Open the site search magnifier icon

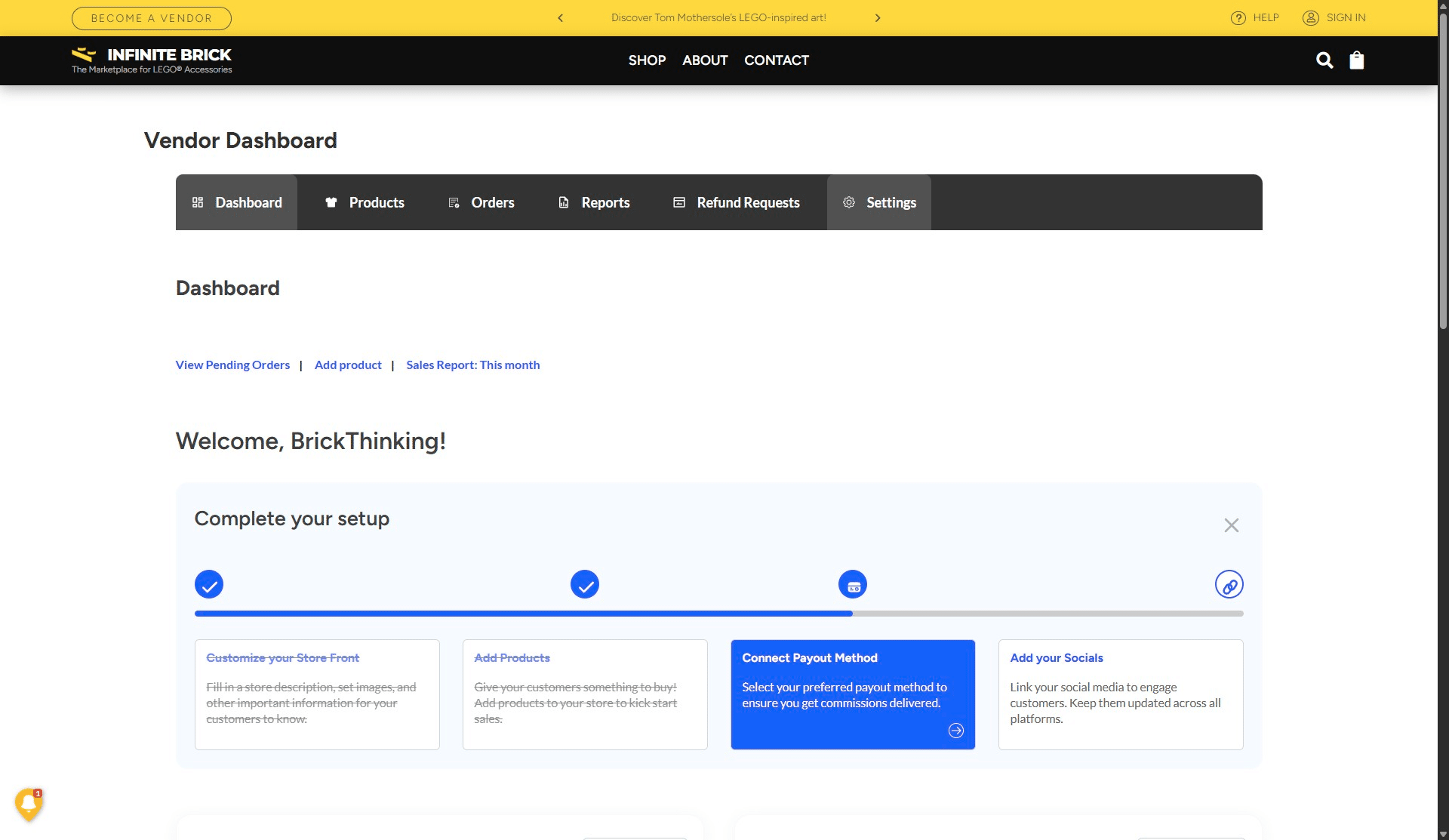tap(1324, 60)
